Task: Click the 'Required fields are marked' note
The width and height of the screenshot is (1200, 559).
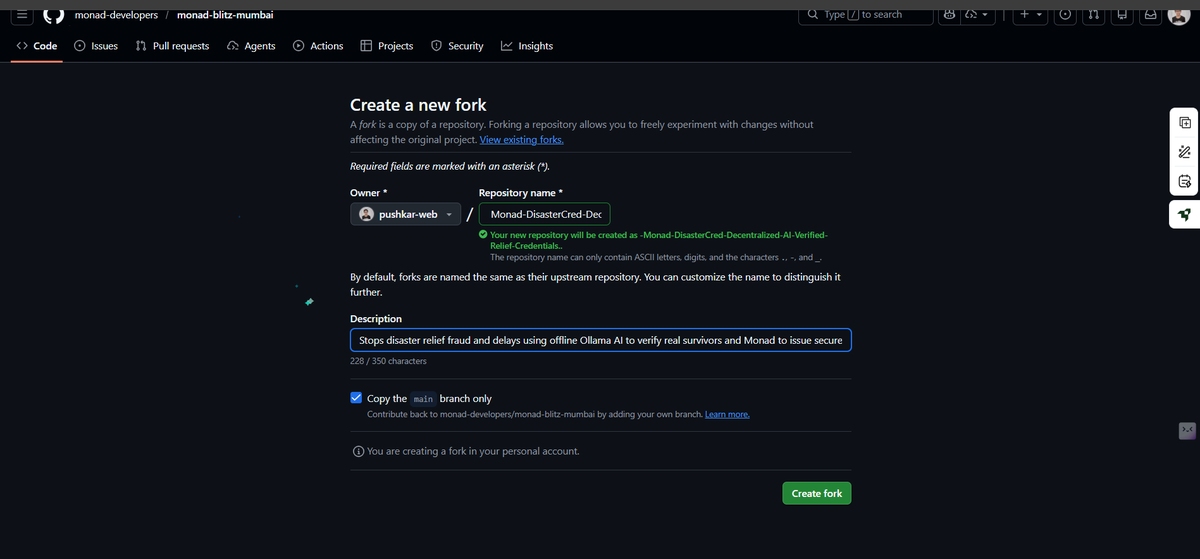Action: pos(450,166)
